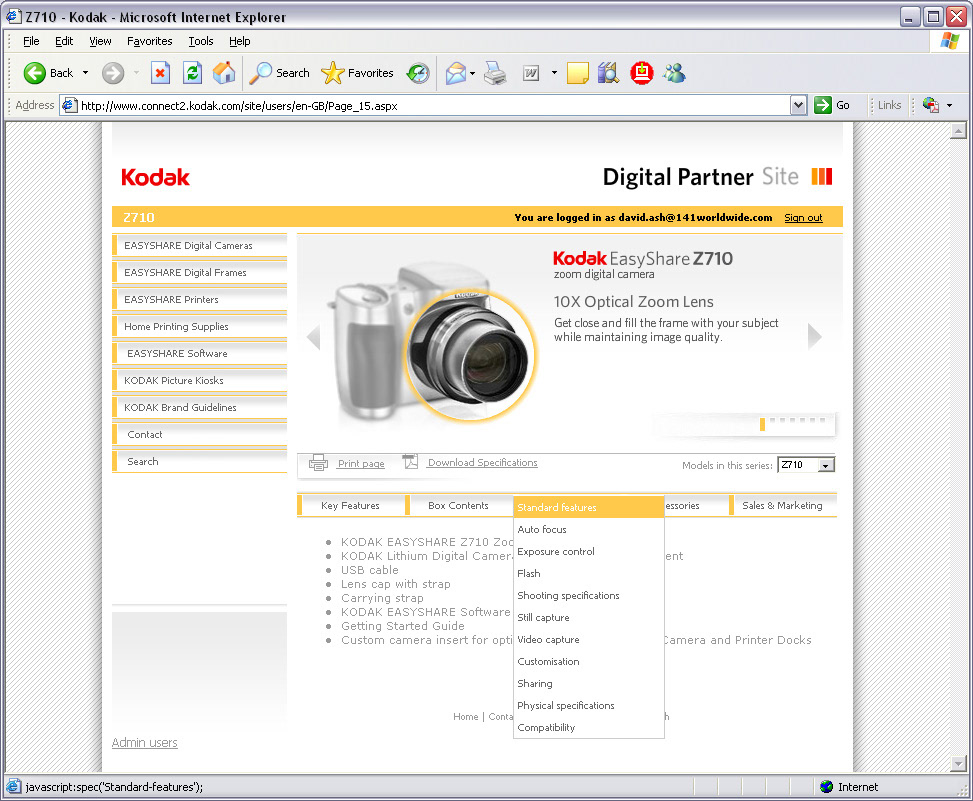Open the Search pane in toolbar
The image size is (973, 801).
point(279,73)
